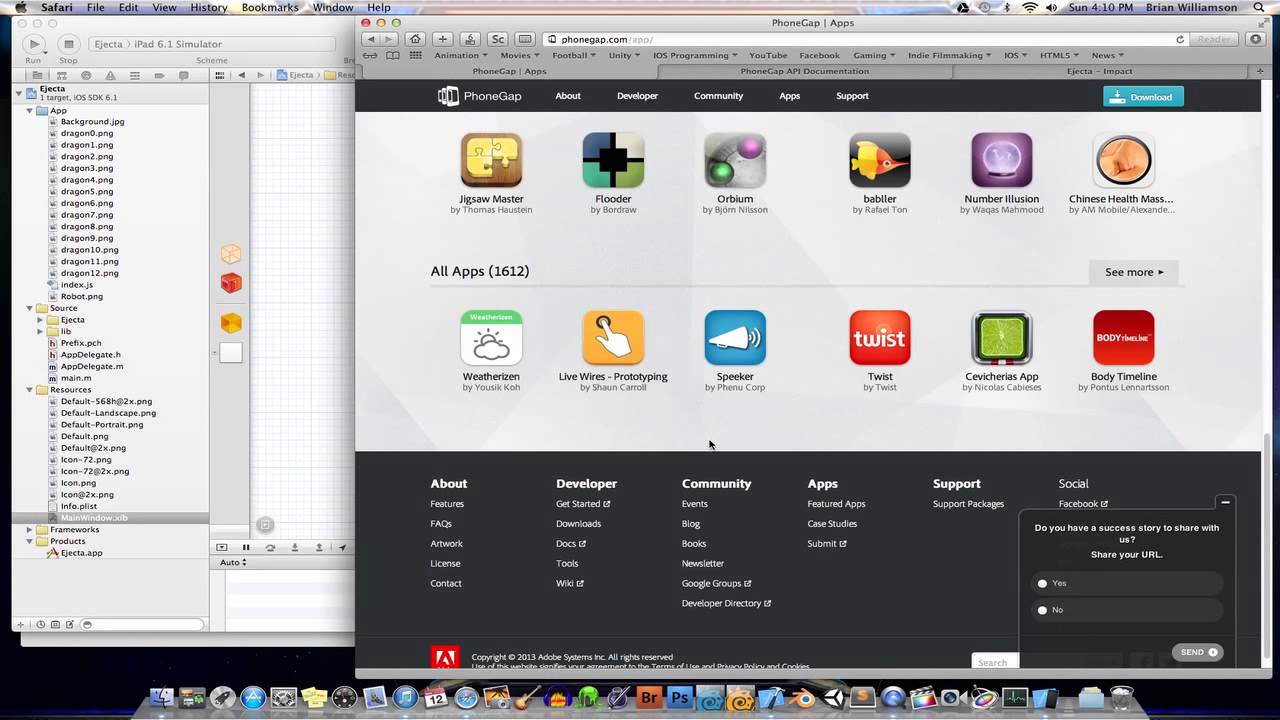Open the Weatherizen app icon
1280x720 pixels.
point(491,338)
